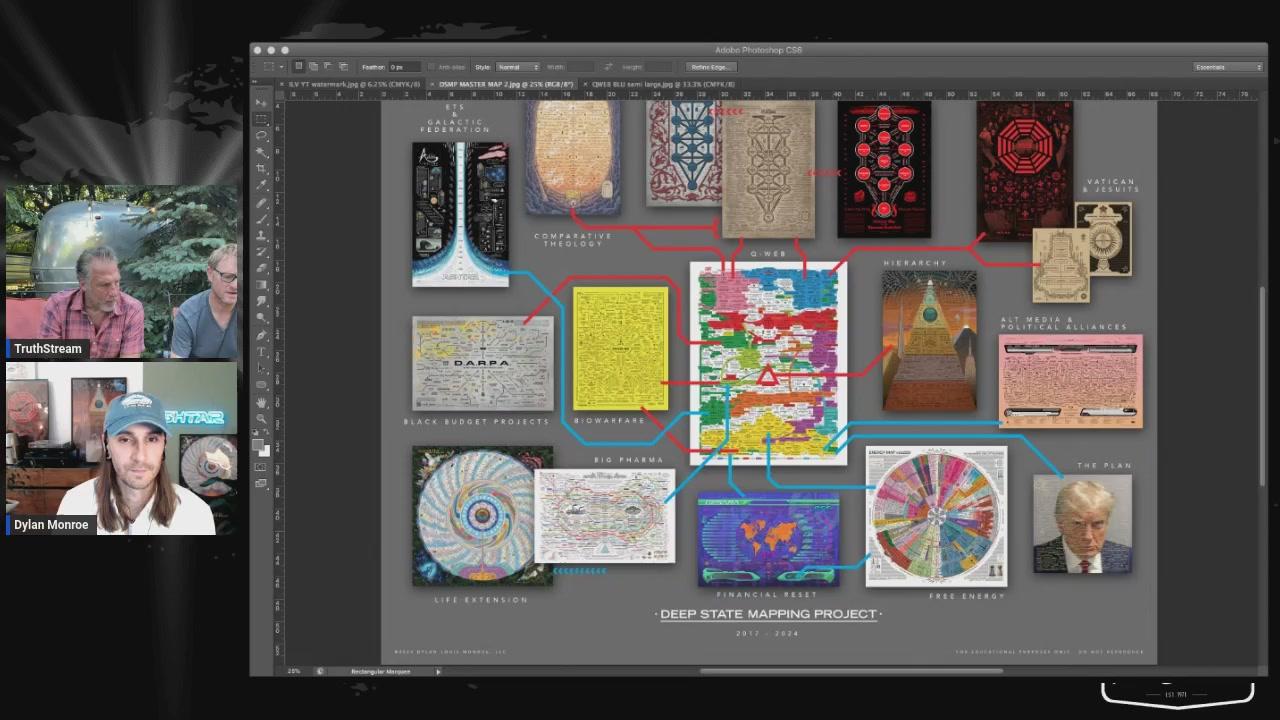
Task: Open the Style dropdown set to Normal
Action: (x=518, y=67)
